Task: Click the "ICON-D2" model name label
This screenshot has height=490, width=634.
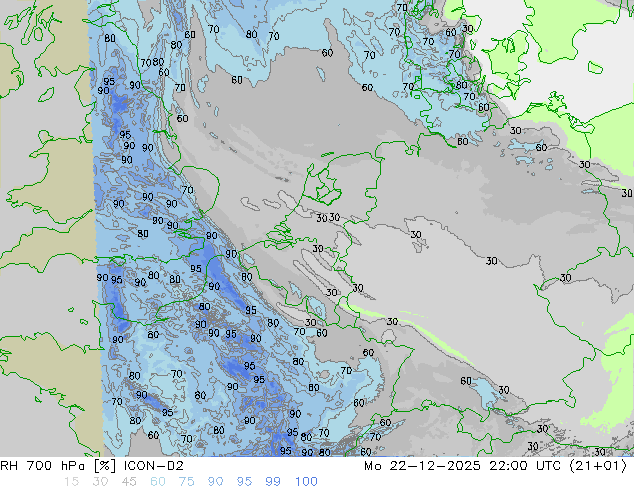Action: [154, 466]
